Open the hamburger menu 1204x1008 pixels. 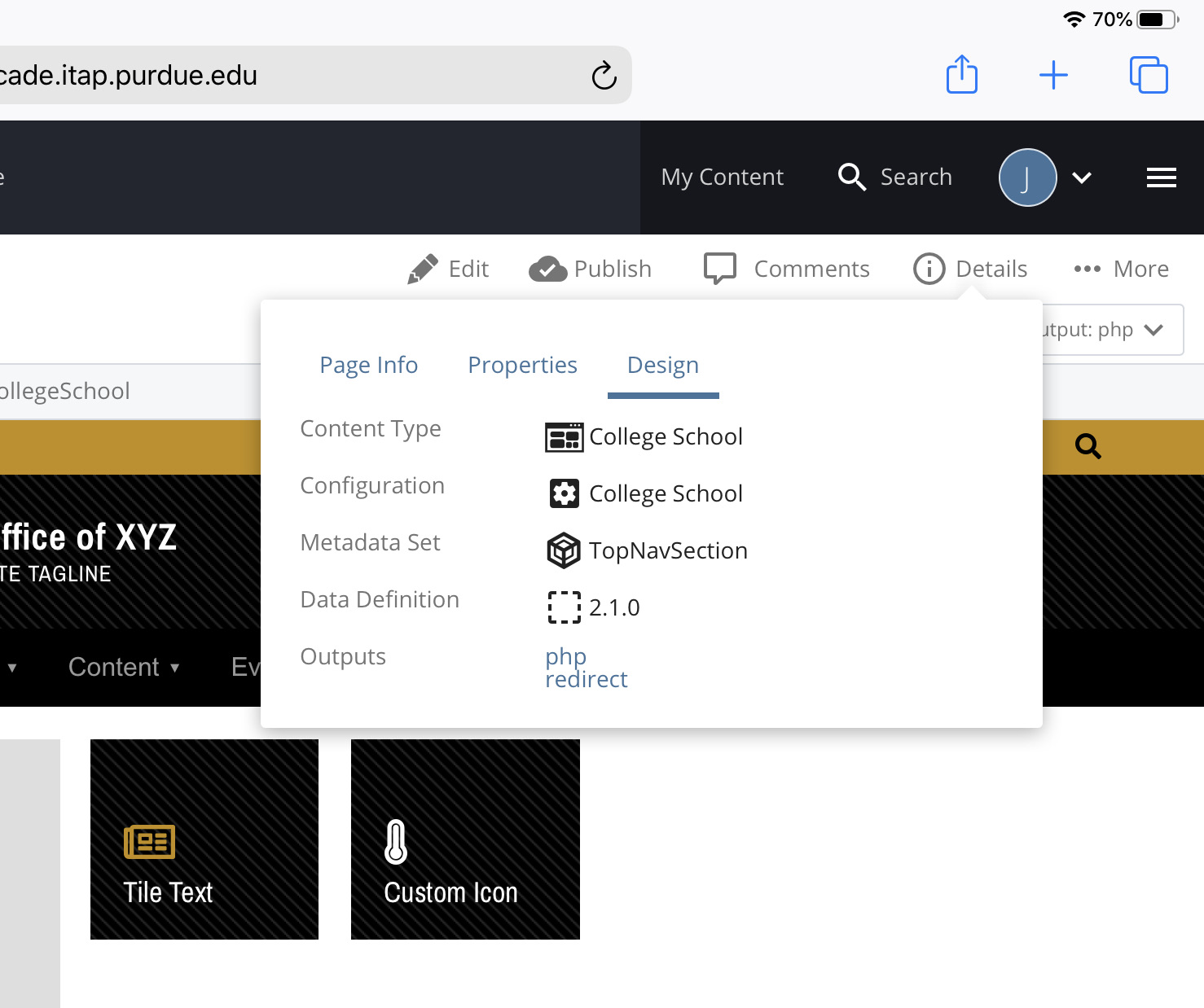(x=1161, y=177)
